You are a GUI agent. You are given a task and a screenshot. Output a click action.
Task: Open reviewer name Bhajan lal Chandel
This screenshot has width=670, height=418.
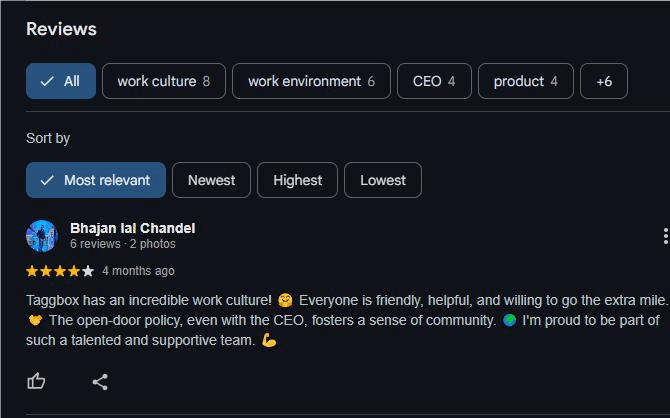click(x=132, y=228)
